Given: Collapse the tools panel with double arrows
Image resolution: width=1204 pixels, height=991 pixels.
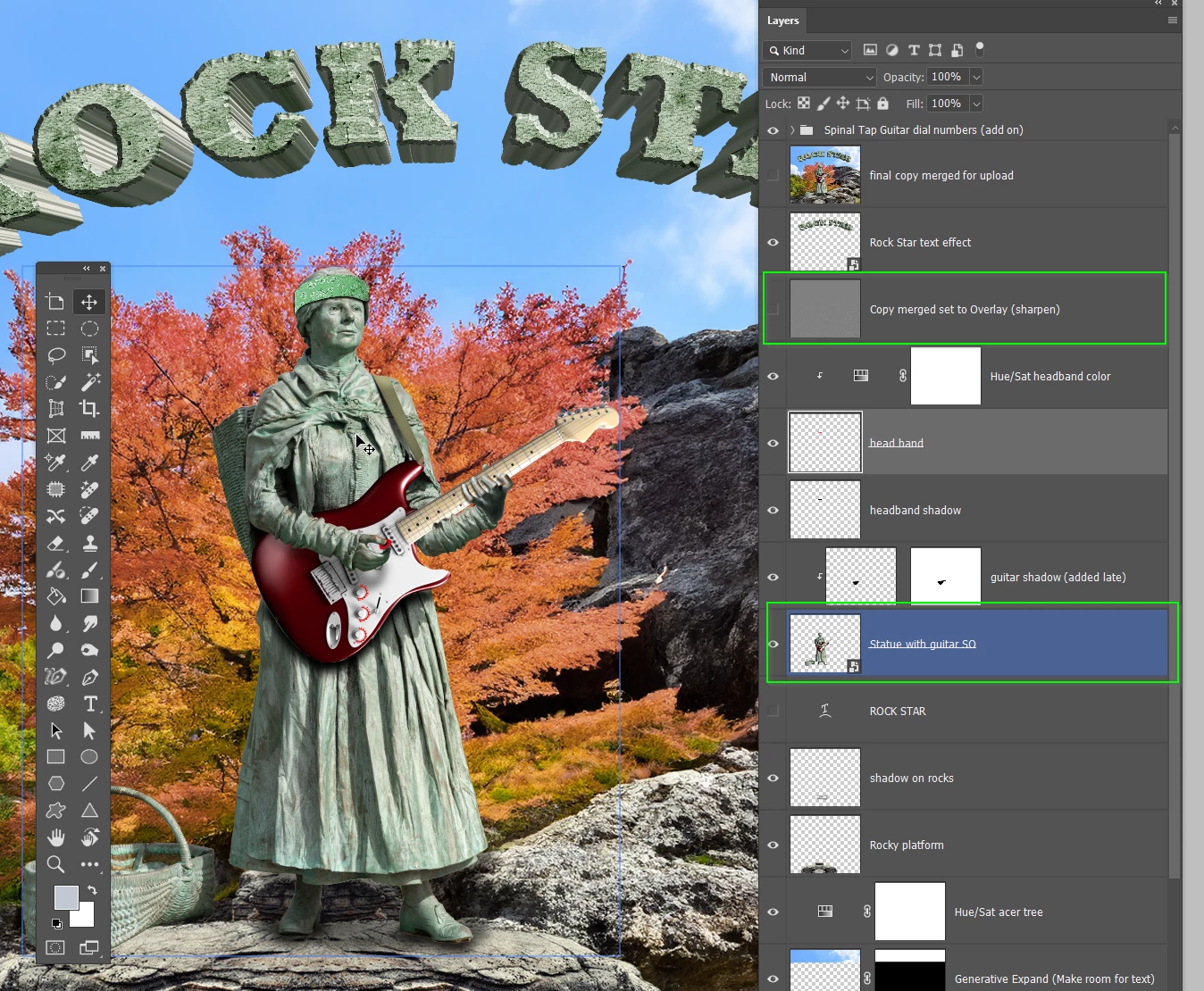Looking at the screenshot, I should [87, 269].
